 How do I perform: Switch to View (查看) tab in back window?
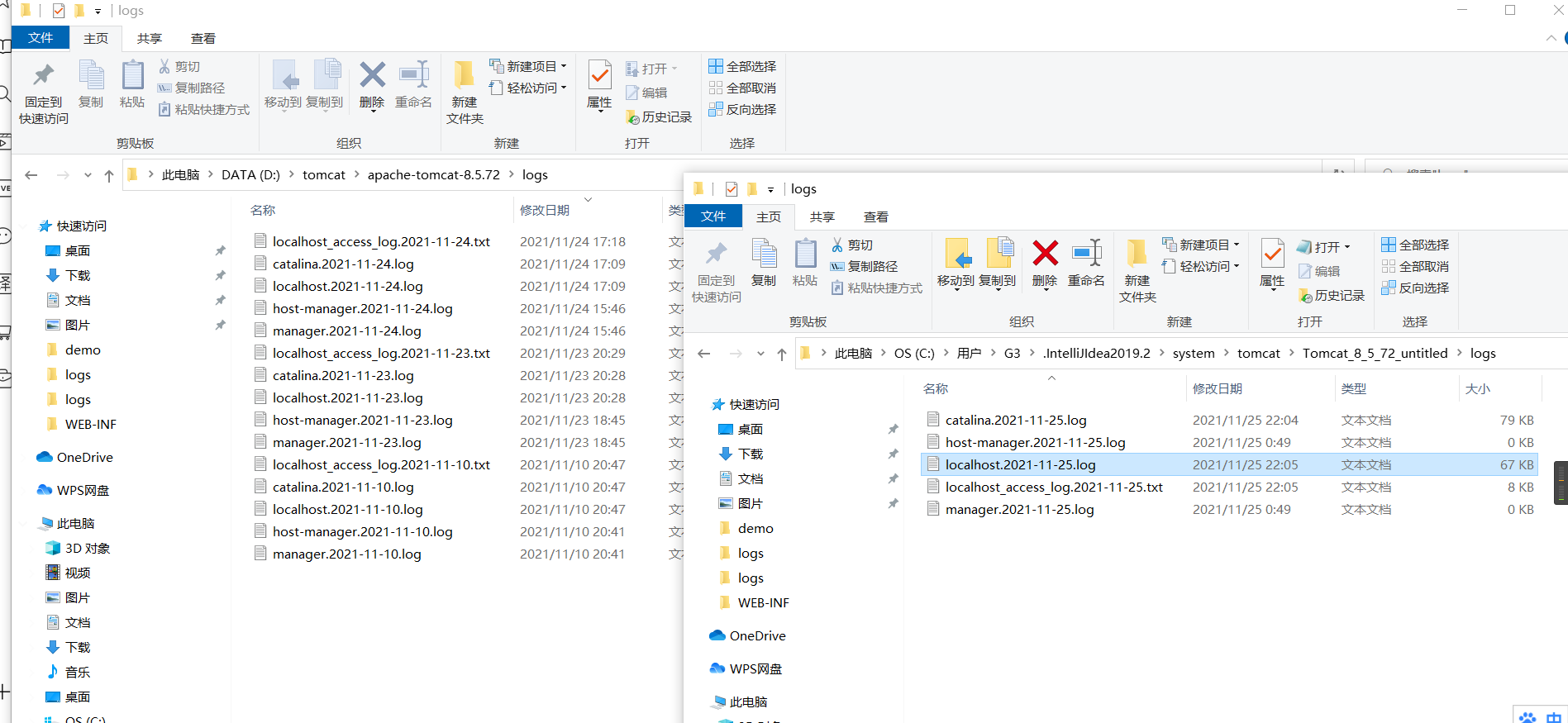(x=203, y=38)
